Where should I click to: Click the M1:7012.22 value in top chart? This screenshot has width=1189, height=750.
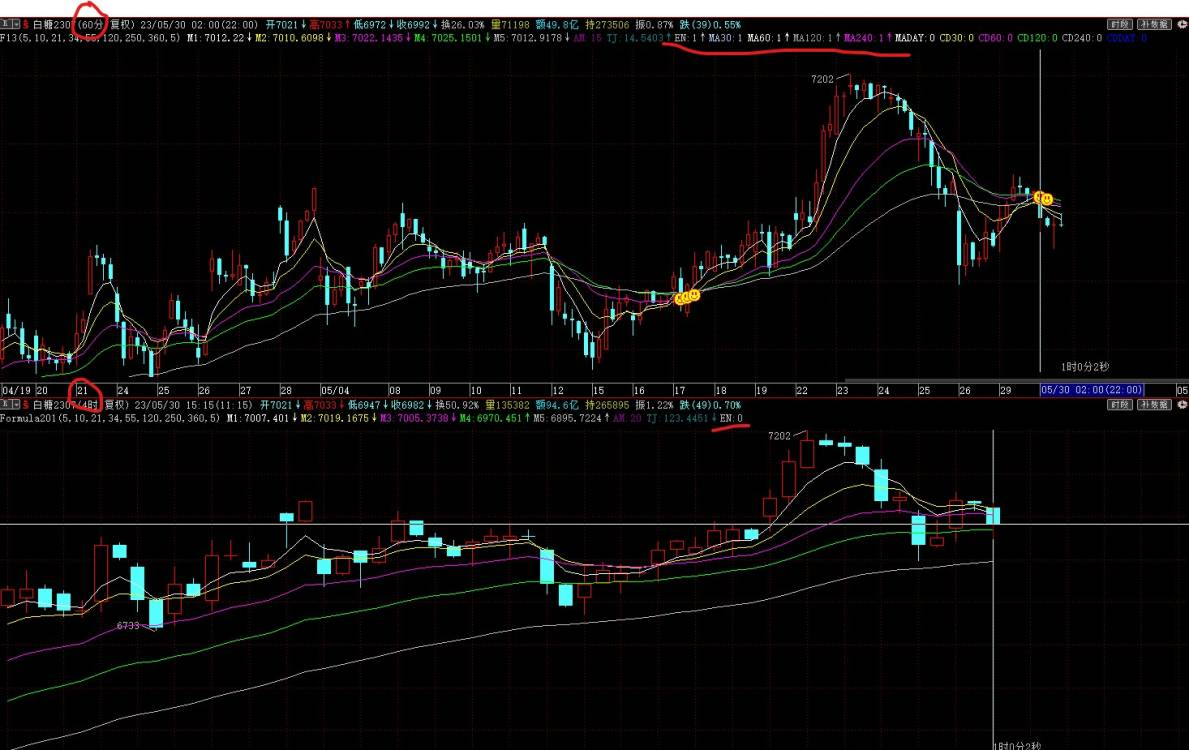pyautogui.click(x=215, y=37)
